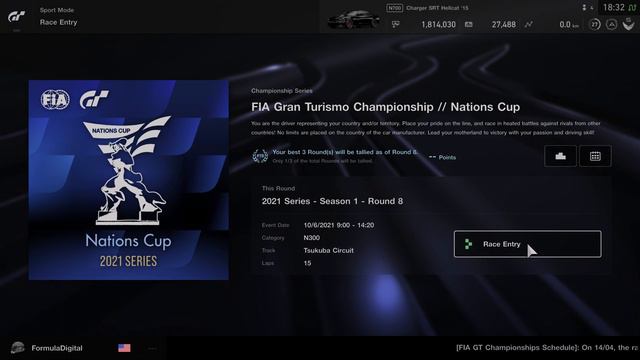640x360 pixels.
Task: Click the FIA GT Championships Schedule news ticker
Action: [547, 348]
